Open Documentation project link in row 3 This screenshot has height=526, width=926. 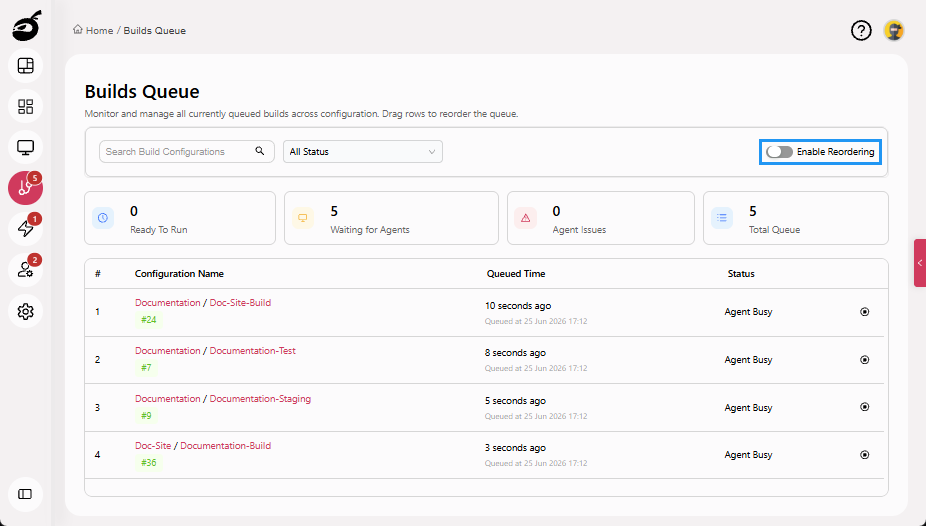pyautogui.click(x=168, y=398)
